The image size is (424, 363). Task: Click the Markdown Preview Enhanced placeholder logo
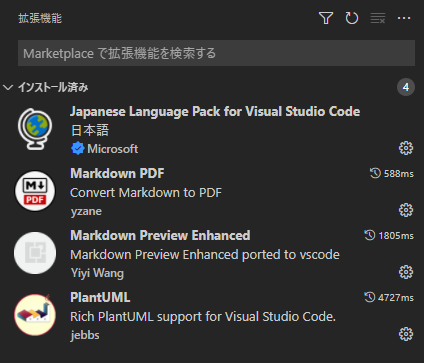[x=35, y=253]
